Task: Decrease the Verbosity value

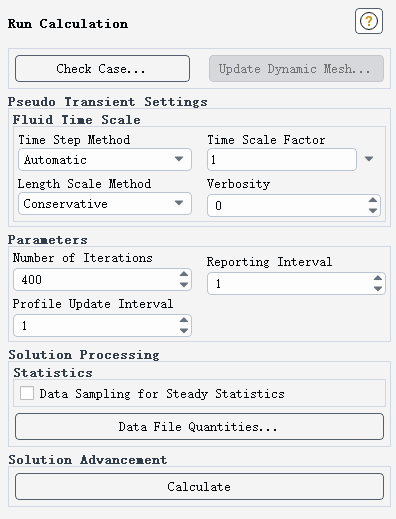Action: coord(373,211)
